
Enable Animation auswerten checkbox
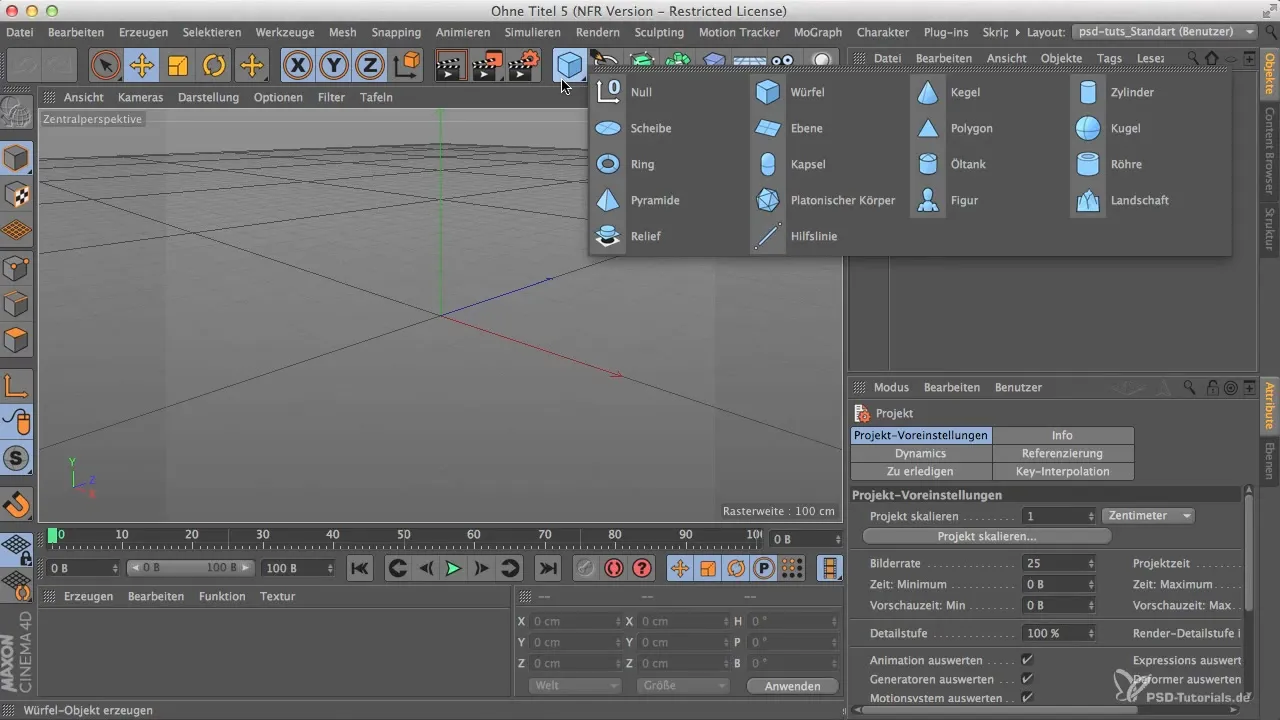[1027, 661]
